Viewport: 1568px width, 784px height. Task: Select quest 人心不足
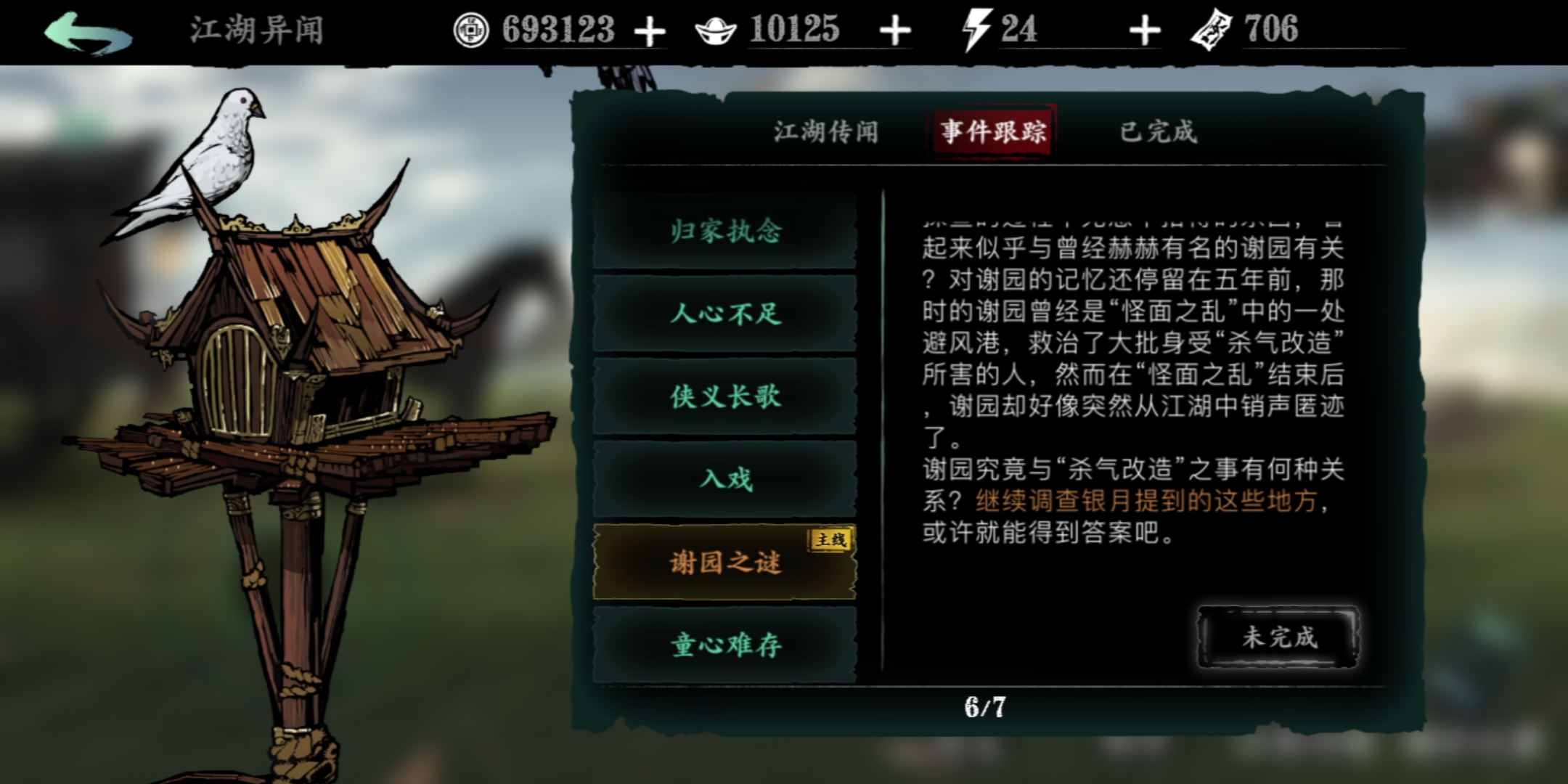(x=724, y=314)
